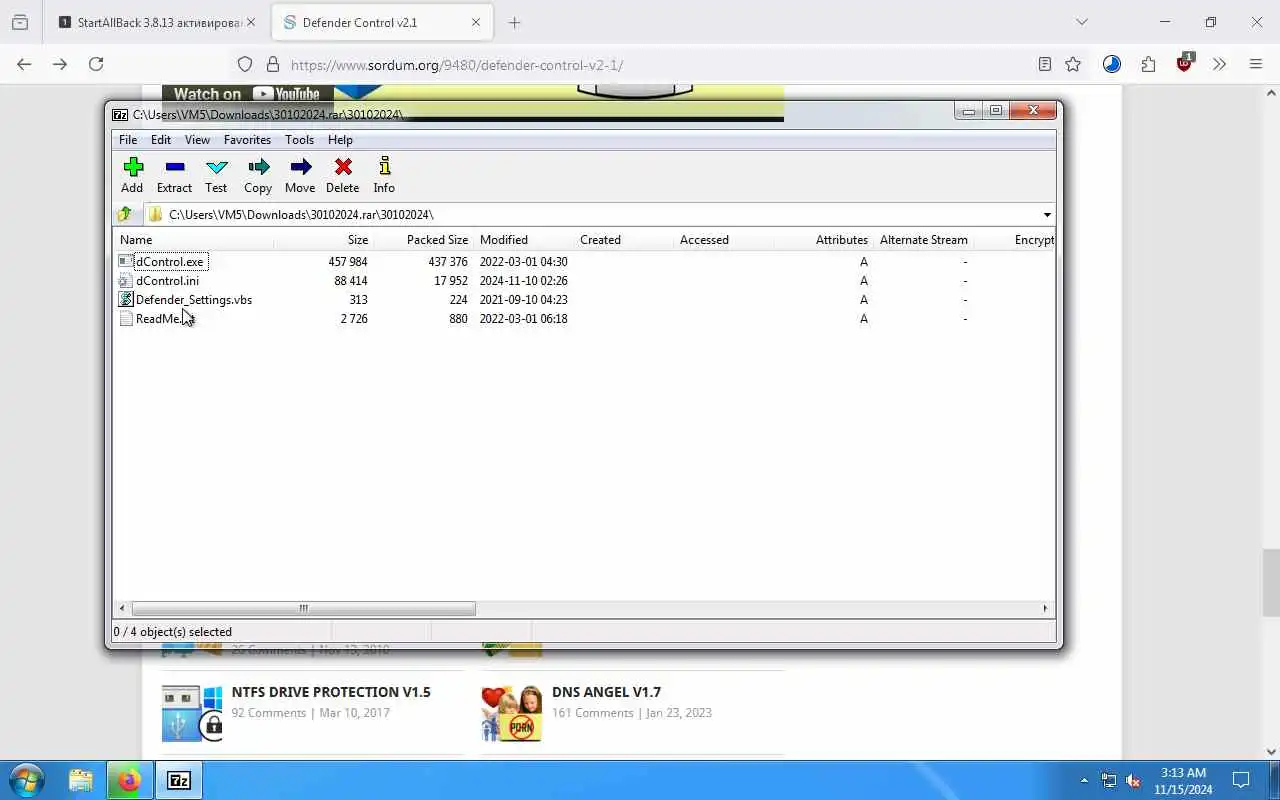Viewport: 1280px width, 800px height.
Task: Go up one folder level in 7-Zip
Action: pos(125,214)
